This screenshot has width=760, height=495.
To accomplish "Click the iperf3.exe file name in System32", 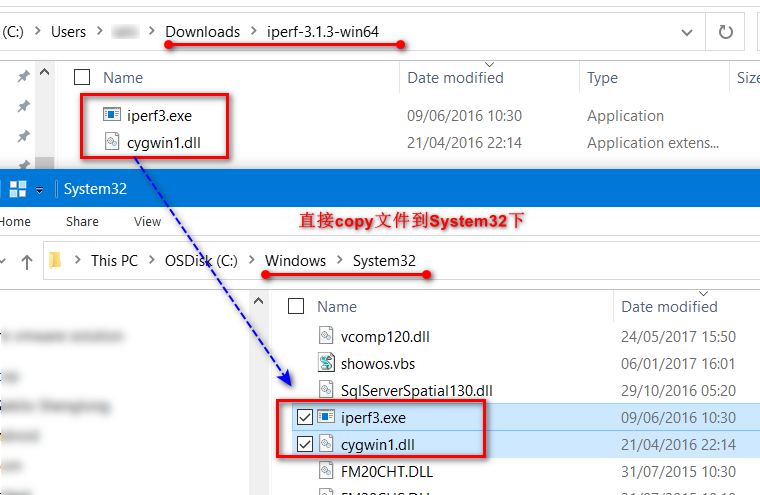I will click(x=373, y=418).
